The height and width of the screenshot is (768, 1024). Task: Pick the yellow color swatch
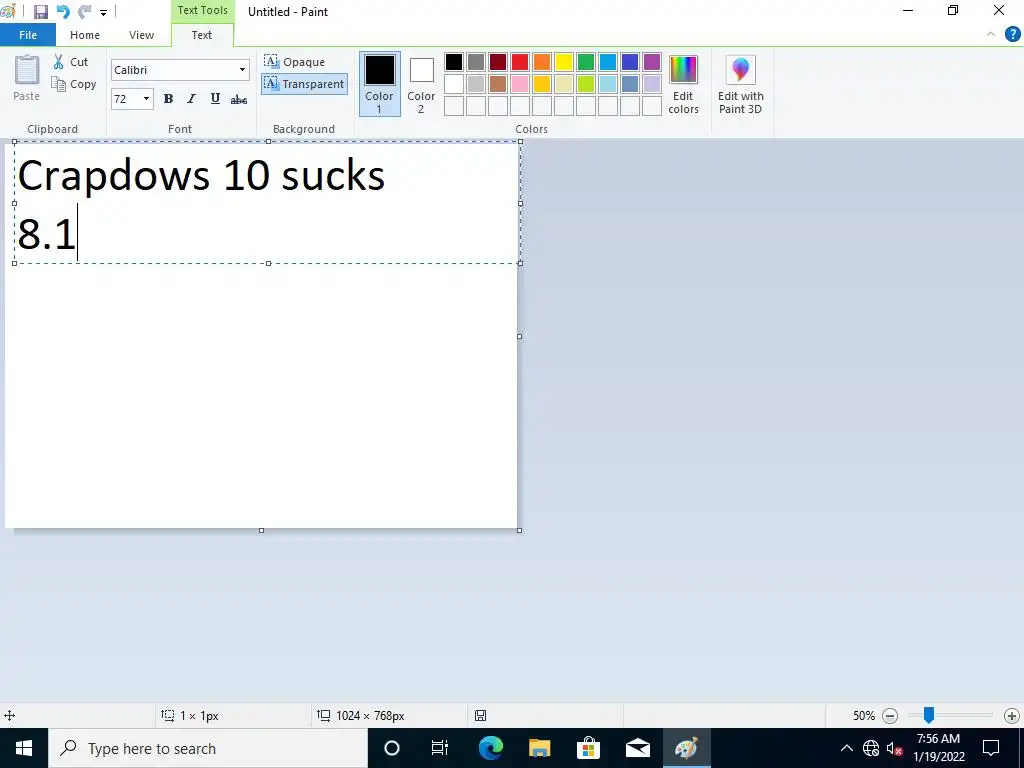564,62
